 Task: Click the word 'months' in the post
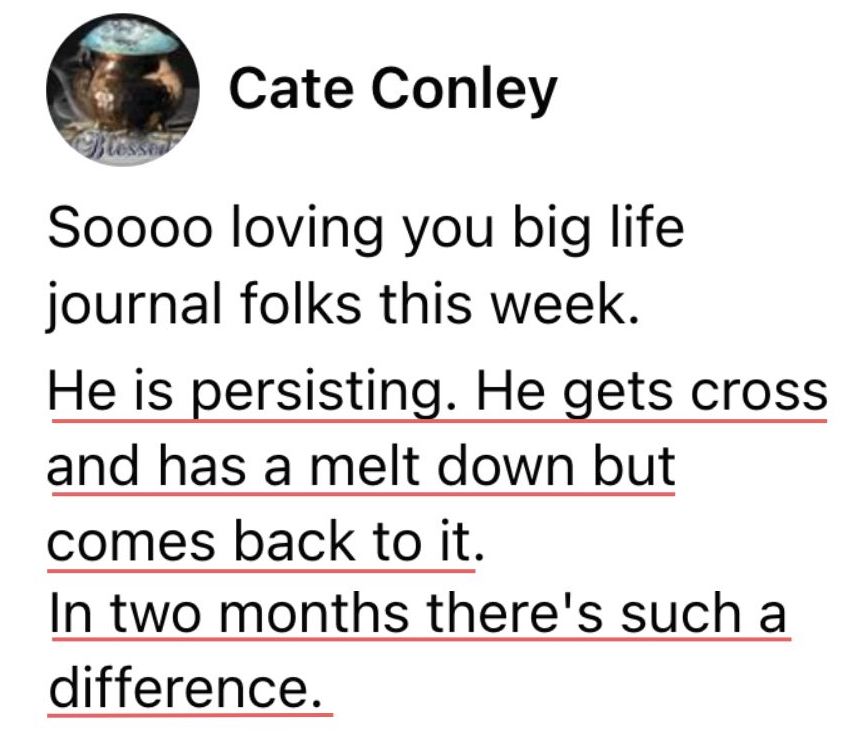(x=314, y=613)
